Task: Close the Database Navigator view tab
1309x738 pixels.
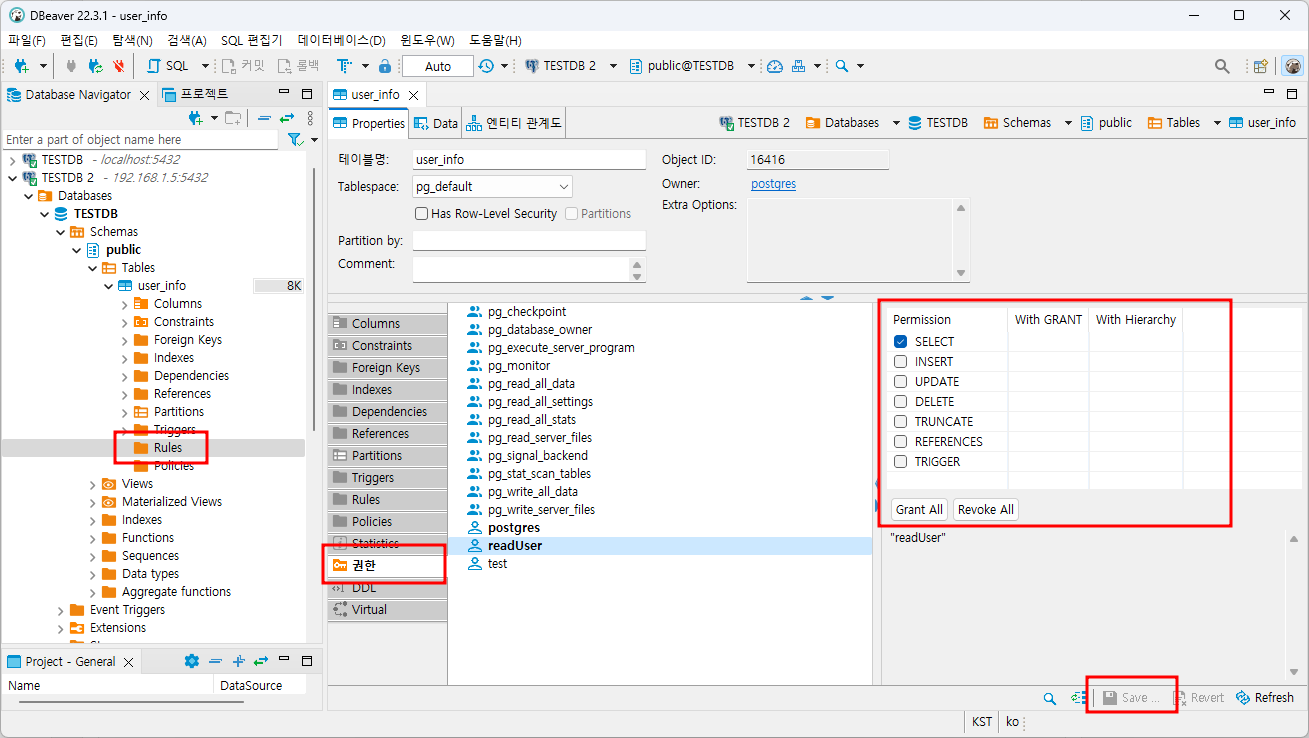Action: coord(144,95)
